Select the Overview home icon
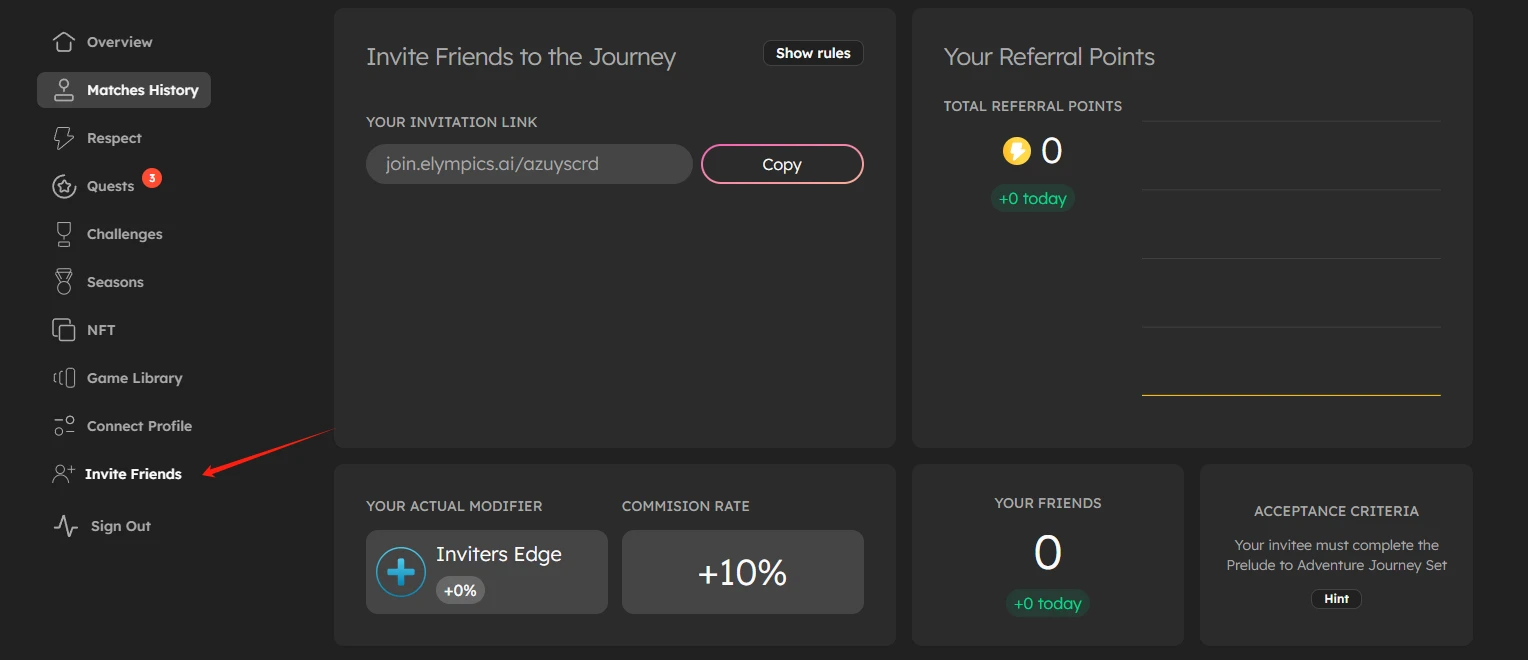This screenshot has width=1528, height=660. click(63, 41)
